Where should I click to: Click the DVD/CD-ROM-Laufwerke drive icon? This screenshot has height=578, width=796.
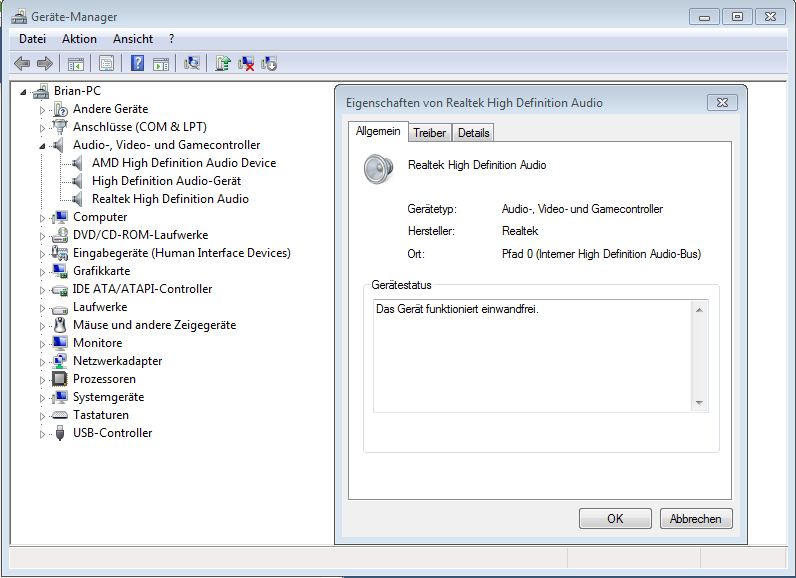(x=60, y=235)
